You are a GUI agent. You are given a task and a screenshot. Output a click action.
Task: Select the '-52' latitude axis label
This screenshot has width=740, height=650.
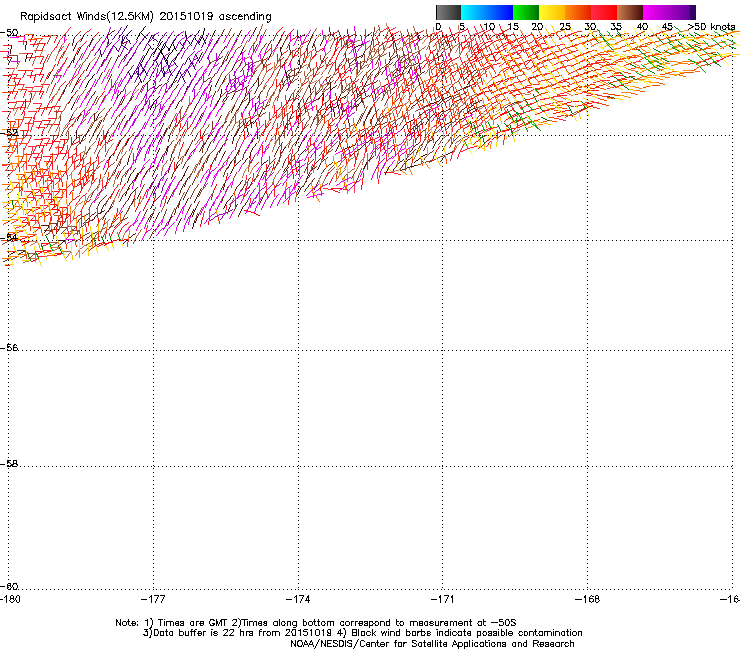click(9, 133)
